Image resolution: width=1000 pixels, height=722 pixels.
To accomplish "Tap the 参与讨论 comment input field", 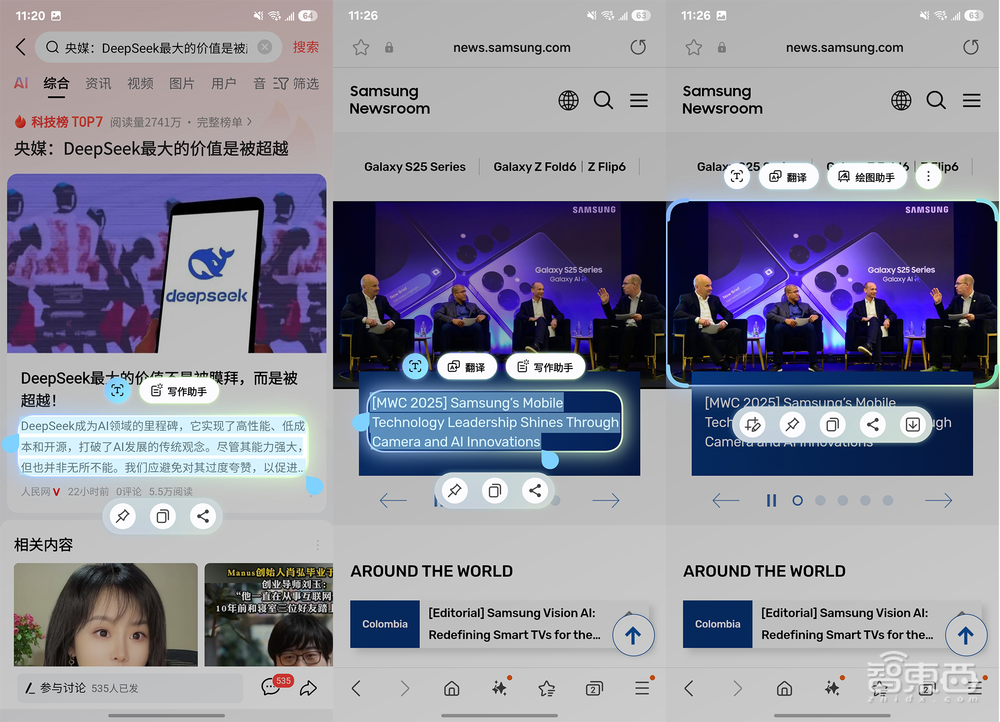I will tap(130, 688).
